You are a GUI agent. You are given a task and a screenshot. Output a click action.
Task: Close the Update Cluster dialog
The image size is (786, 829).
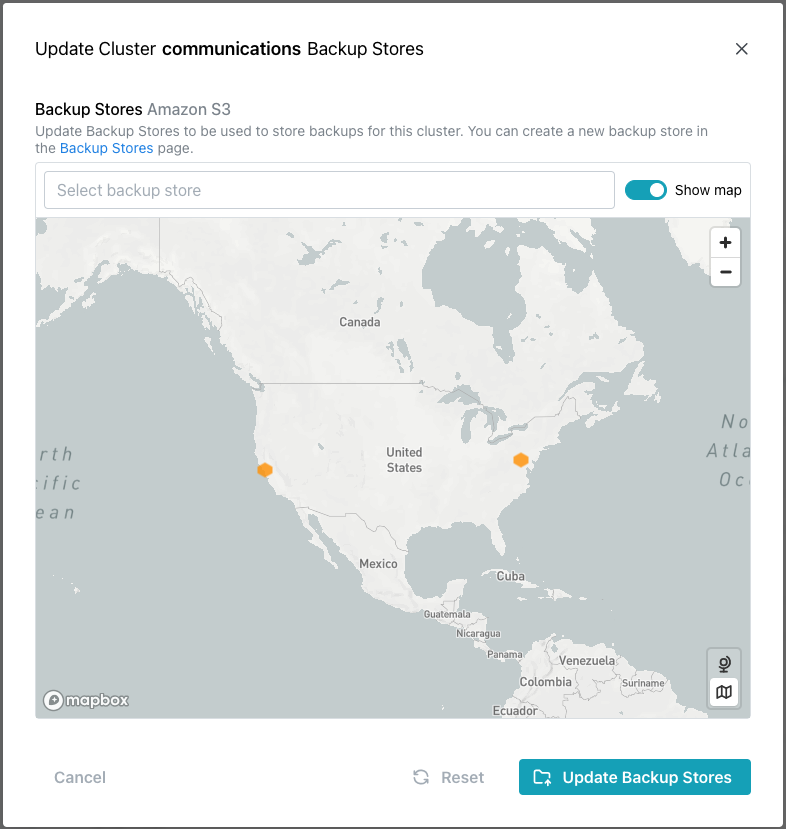click(742, 48)
